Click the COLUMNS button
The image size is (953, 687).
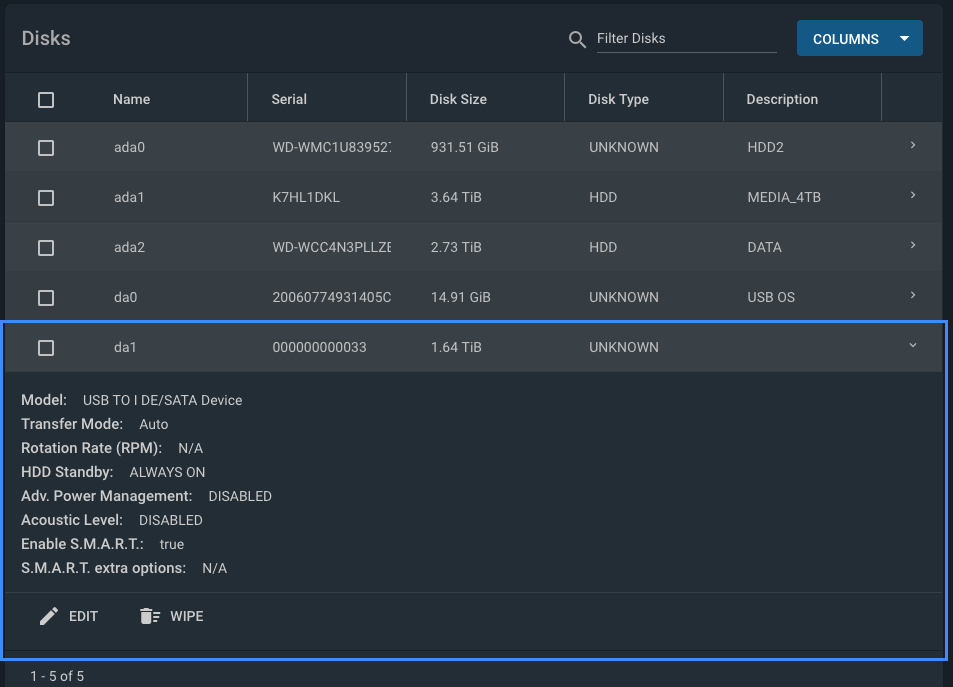point(859,38)
